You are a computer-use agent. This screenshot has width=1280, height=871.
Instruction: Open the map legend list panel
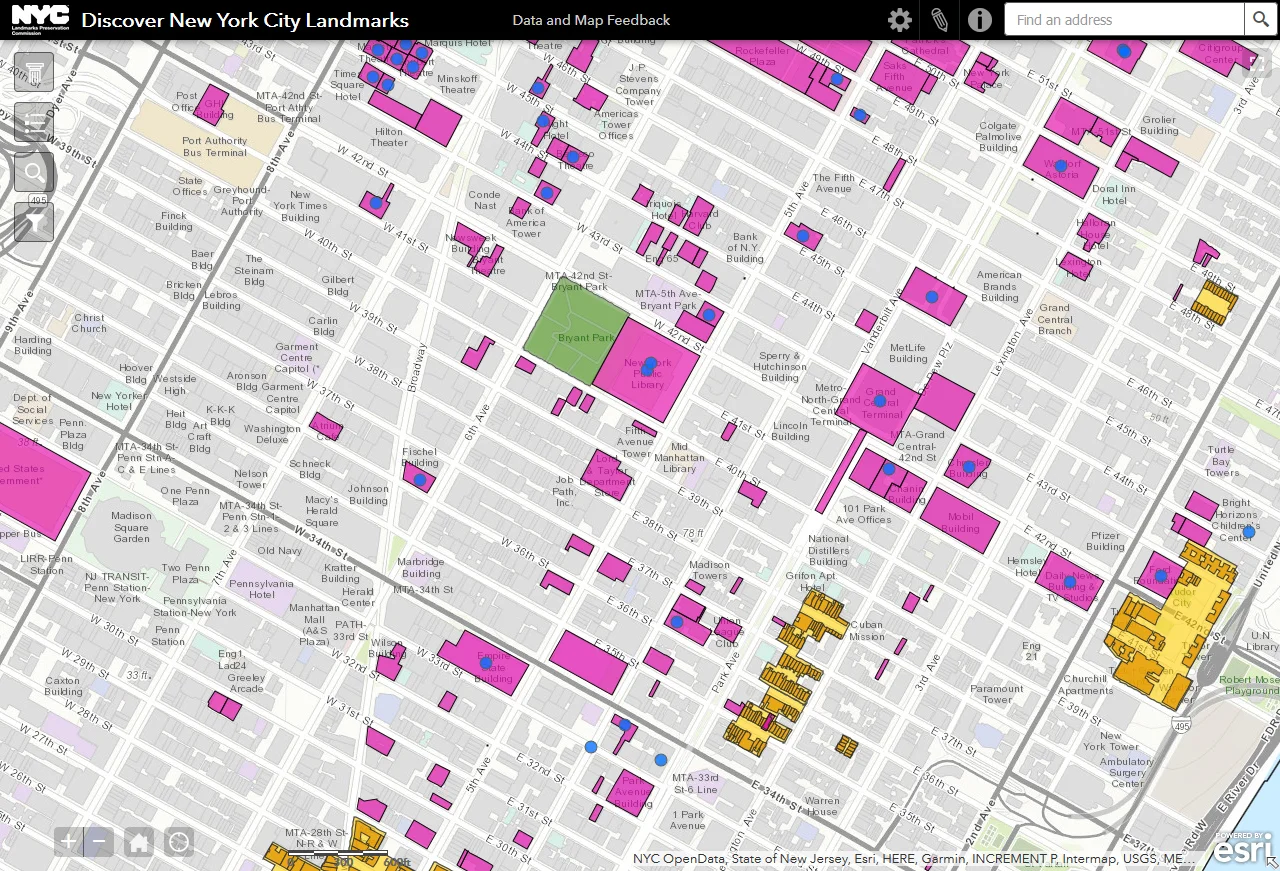tap(34, 123)
